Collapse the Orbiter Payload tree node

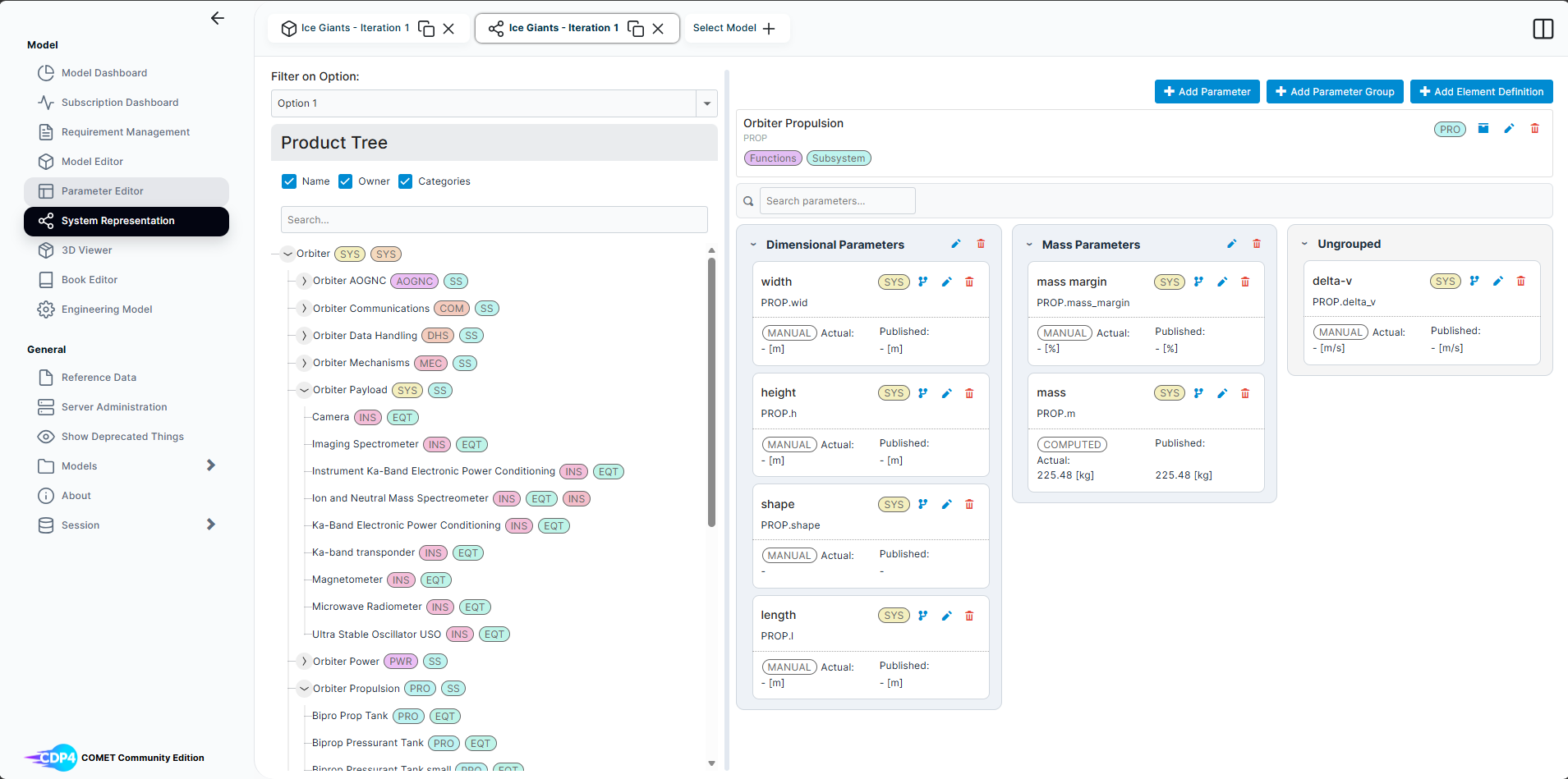304,390
